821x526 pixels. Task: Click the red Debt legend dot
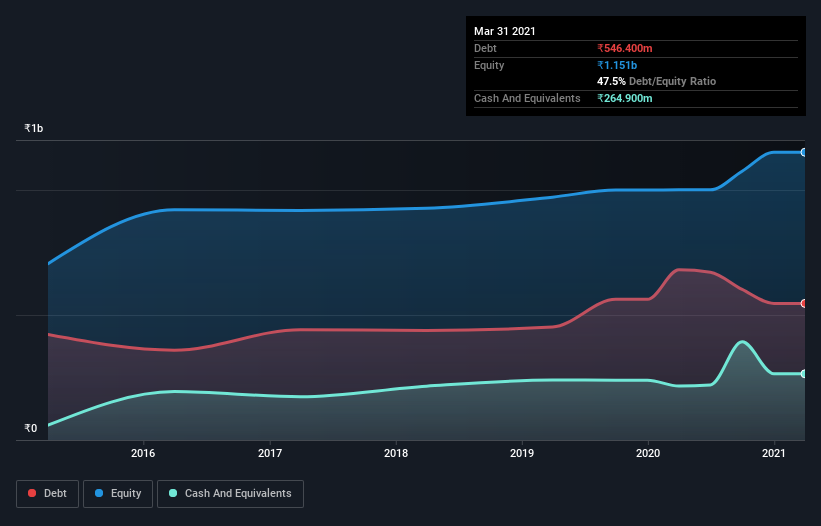[x=32, y=493]
